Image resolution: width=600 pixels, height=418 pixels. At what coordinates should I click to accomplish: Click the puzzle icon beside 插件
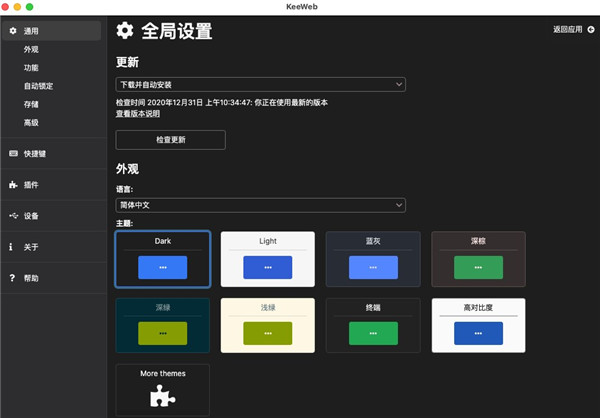click(x=13, y=185)
